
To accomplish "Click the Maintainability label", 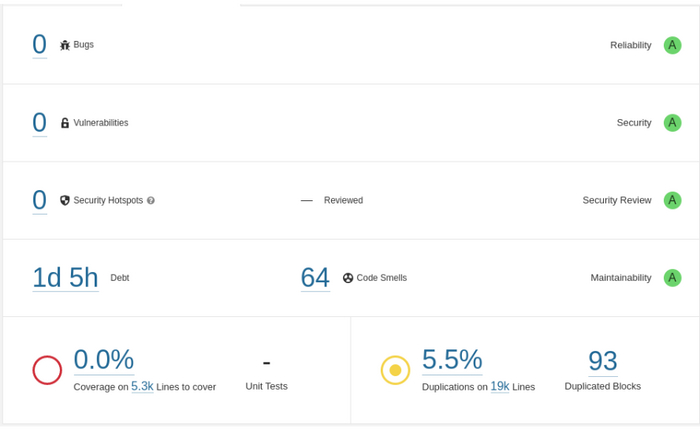I will (x=621, y=278).
